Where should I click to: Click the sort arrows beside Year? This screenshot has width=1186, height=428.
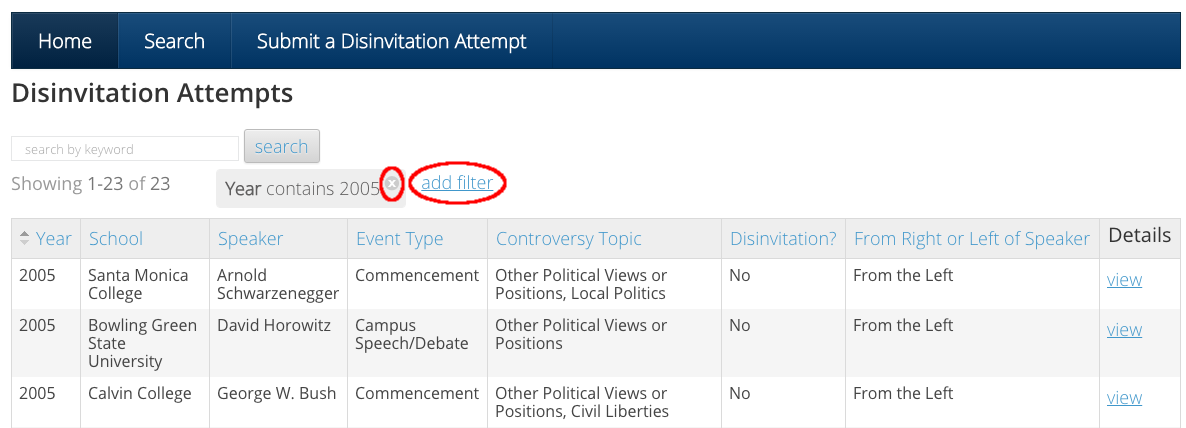tap(25, 238)
